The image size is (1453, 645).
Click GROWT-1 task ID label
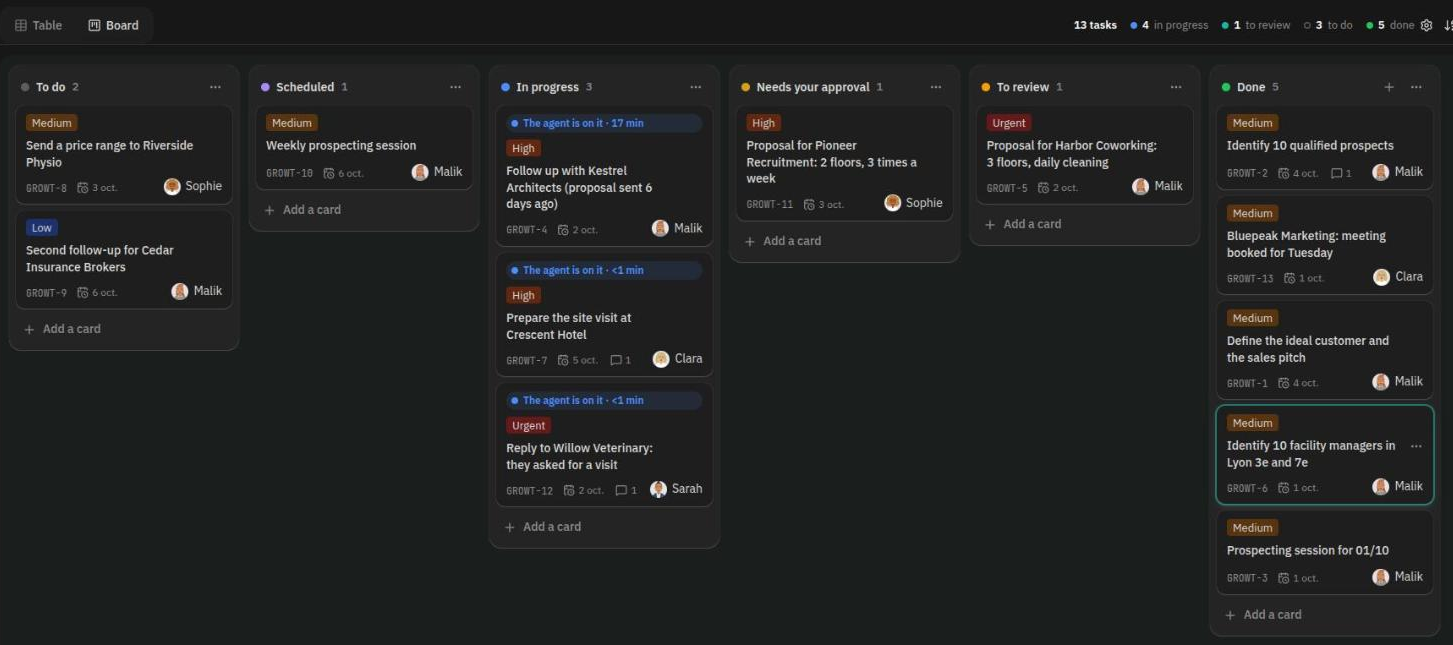(x=1247, y=383)
